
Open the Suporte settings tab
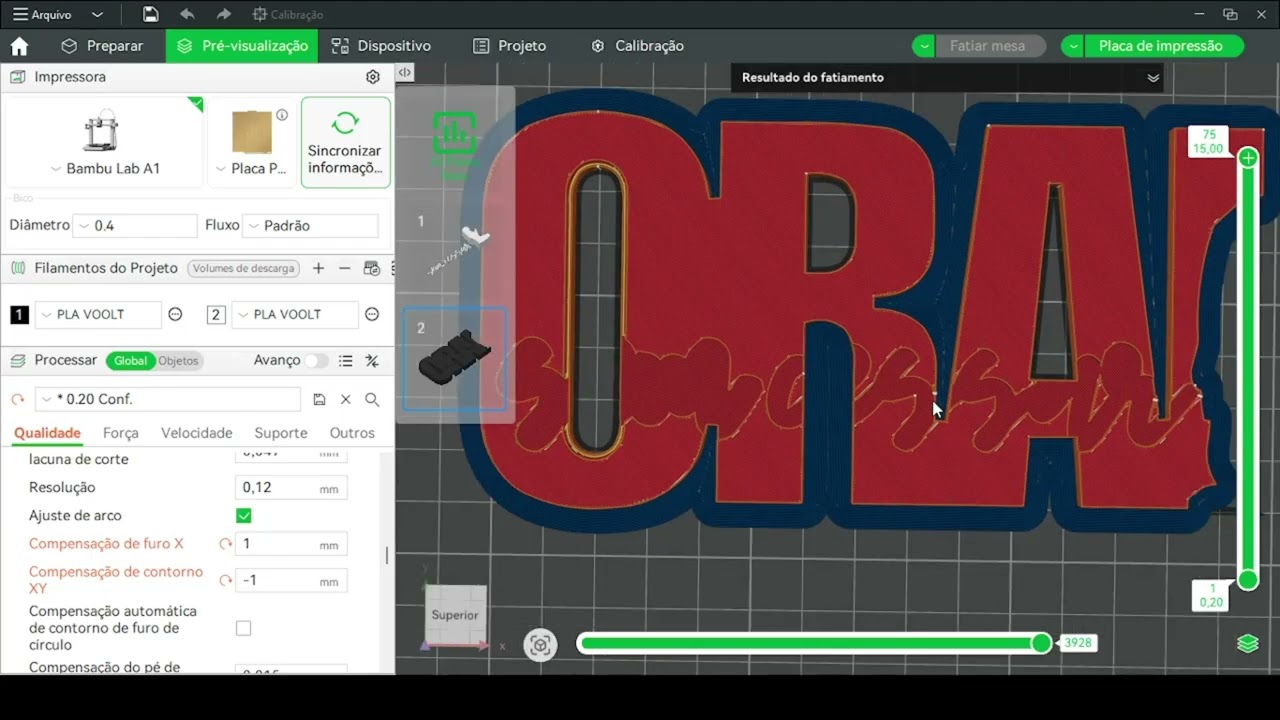pyautogui.click(x=281, y=433)
